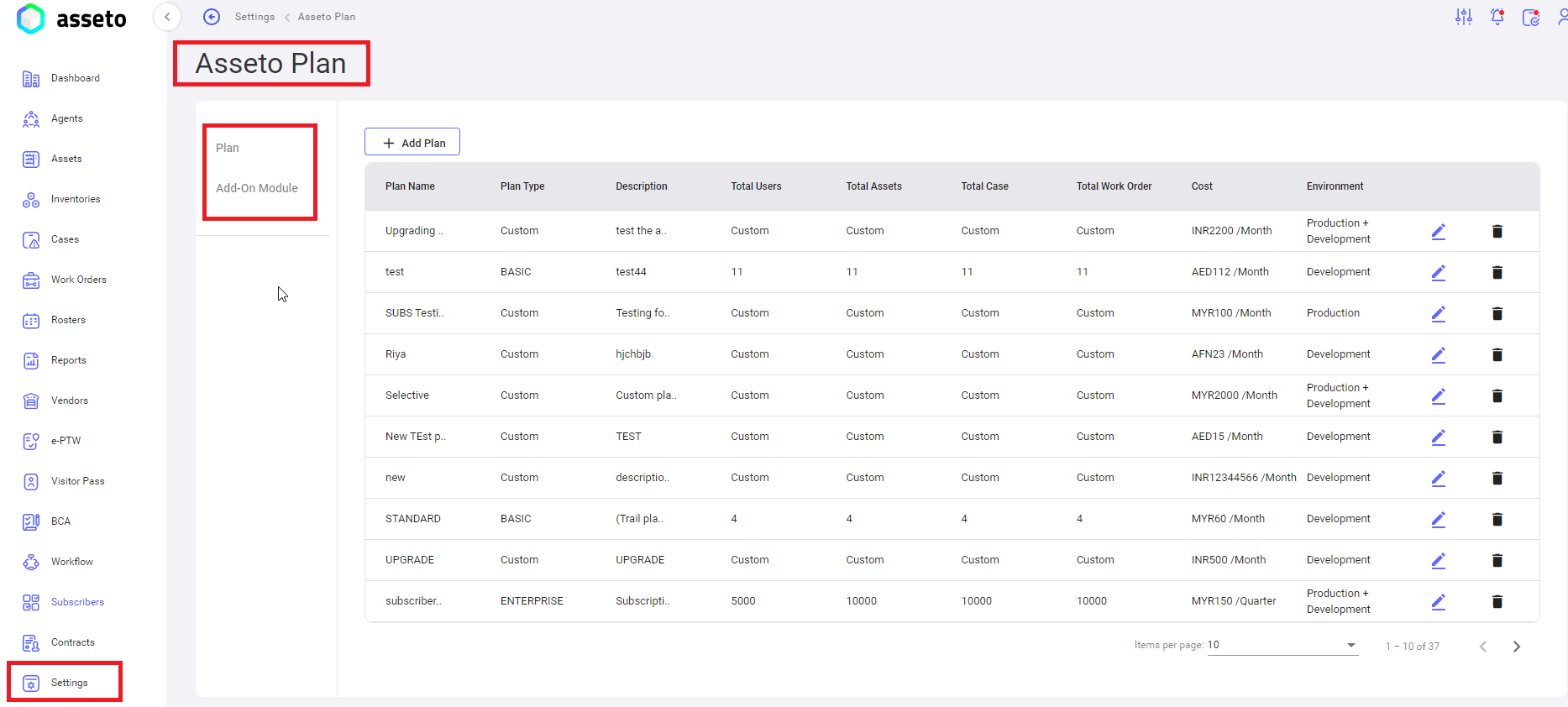Open the e-PTW sidebar icon

pyautogui.click(x=31, y=441)
